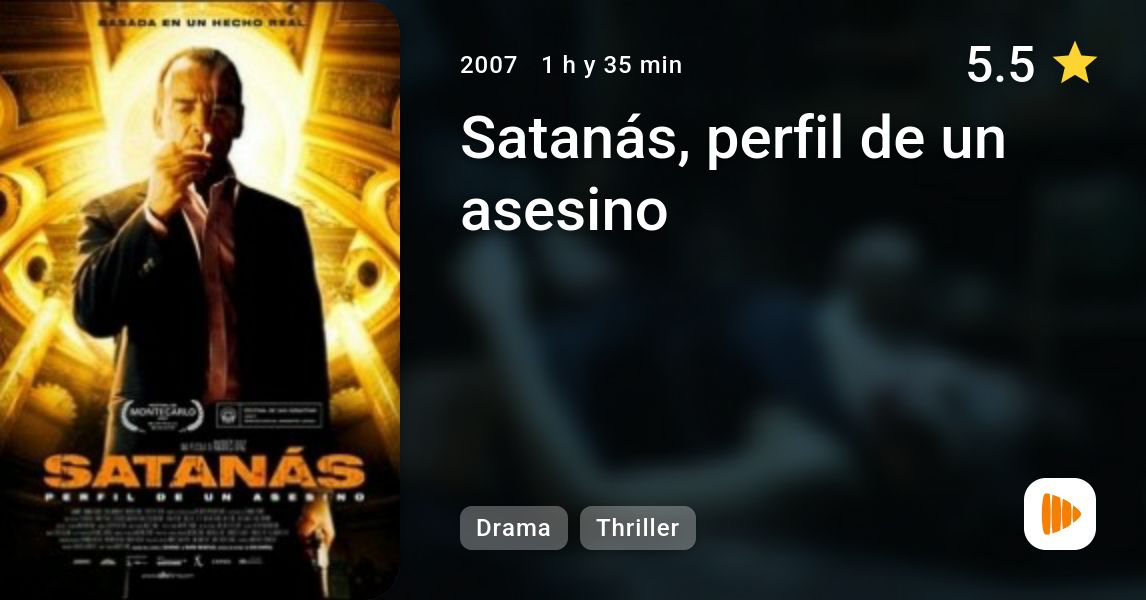The height and width of the screenshot is (600, 1146).
Task: Click the handgun at the poster bottom
Action: tap(320, 555)
